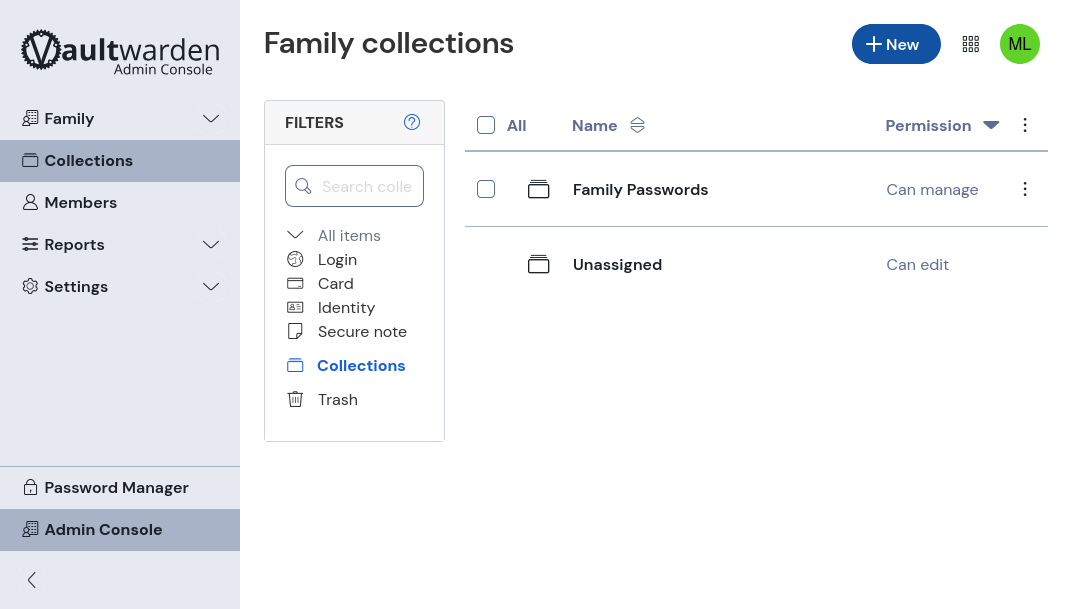The image size is (1072, 609).
Task: Open the Trash filter
Action: pyautogui.click(x=338, y=399)
